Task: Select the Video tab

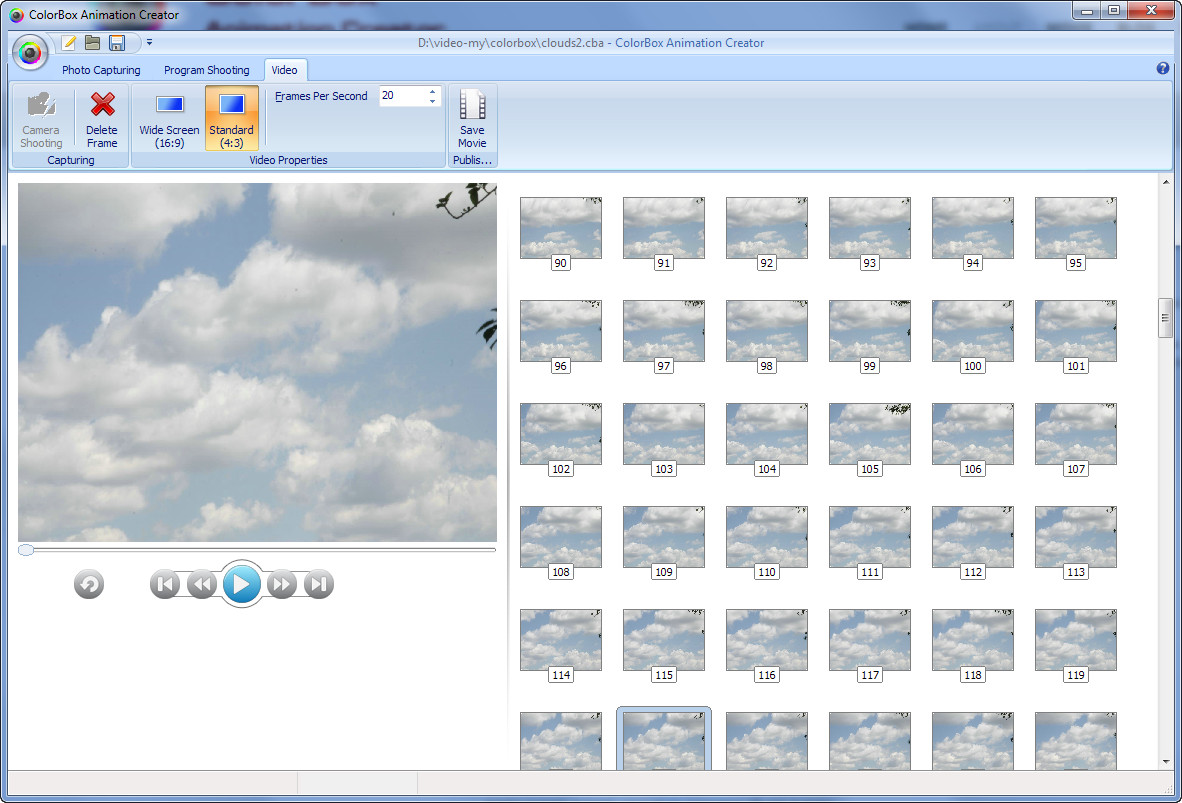Action: coord(284,70)
